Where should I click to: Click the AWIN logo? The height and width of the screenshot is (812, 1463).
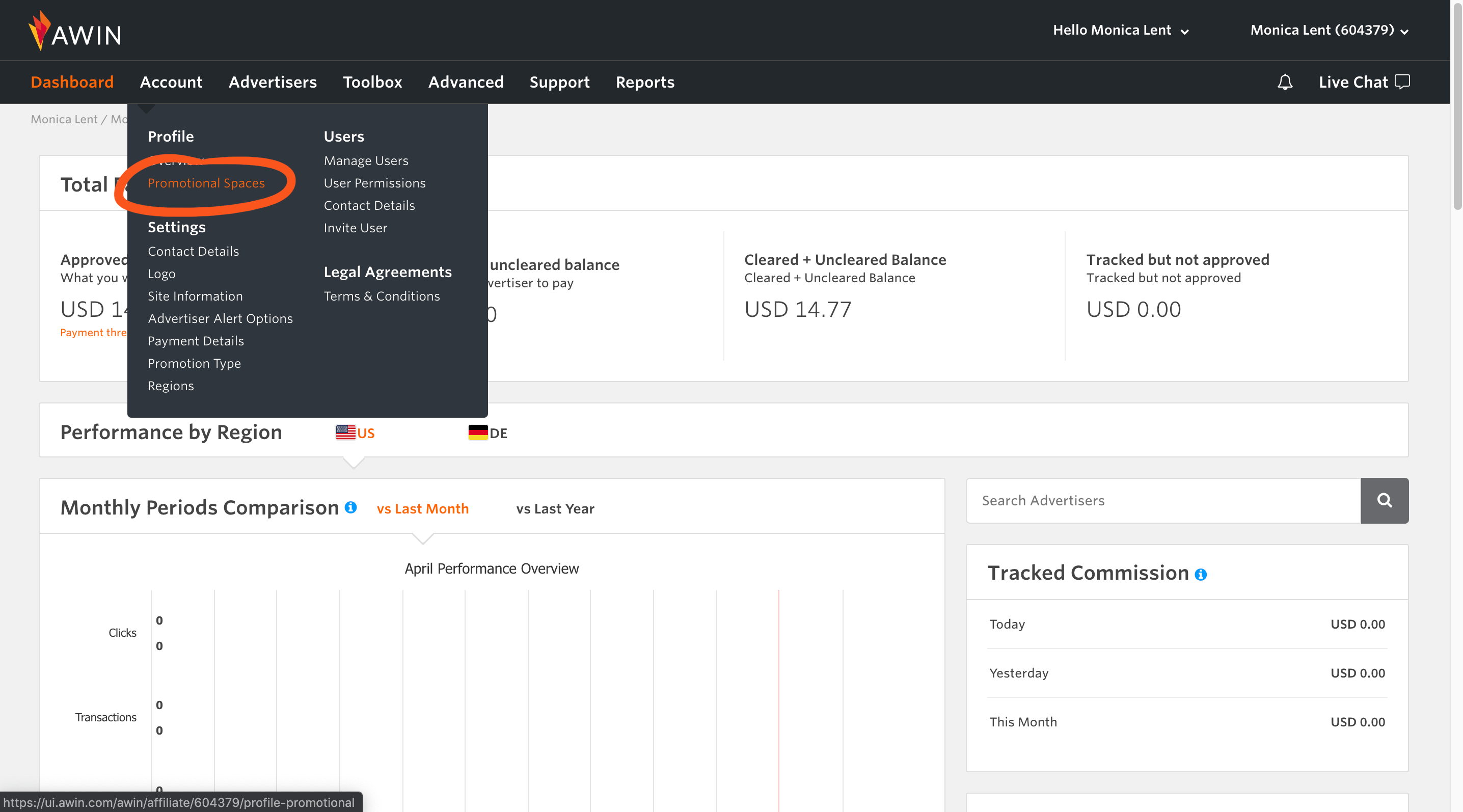[x=75, y=31]
